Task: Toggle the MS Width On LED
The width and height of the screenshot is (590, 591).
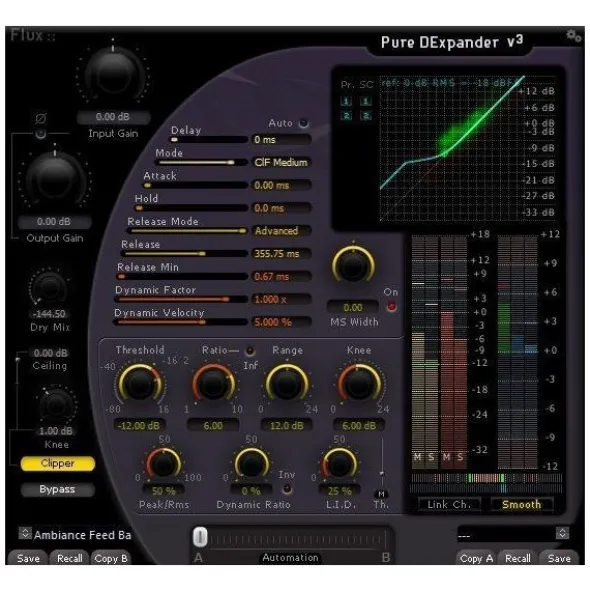Action: (391, 307)
